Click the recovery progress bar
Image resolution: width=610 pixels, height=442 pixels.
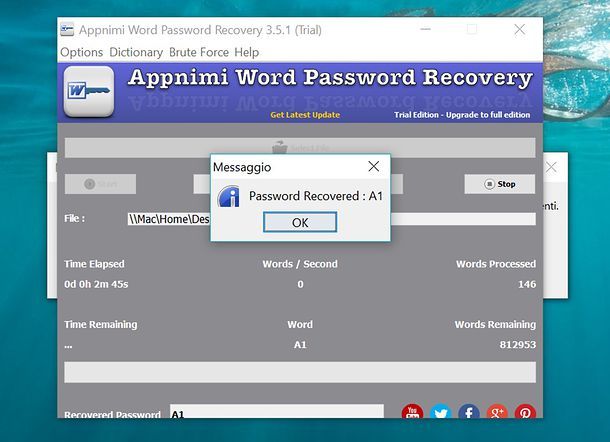tap(300, 372)
